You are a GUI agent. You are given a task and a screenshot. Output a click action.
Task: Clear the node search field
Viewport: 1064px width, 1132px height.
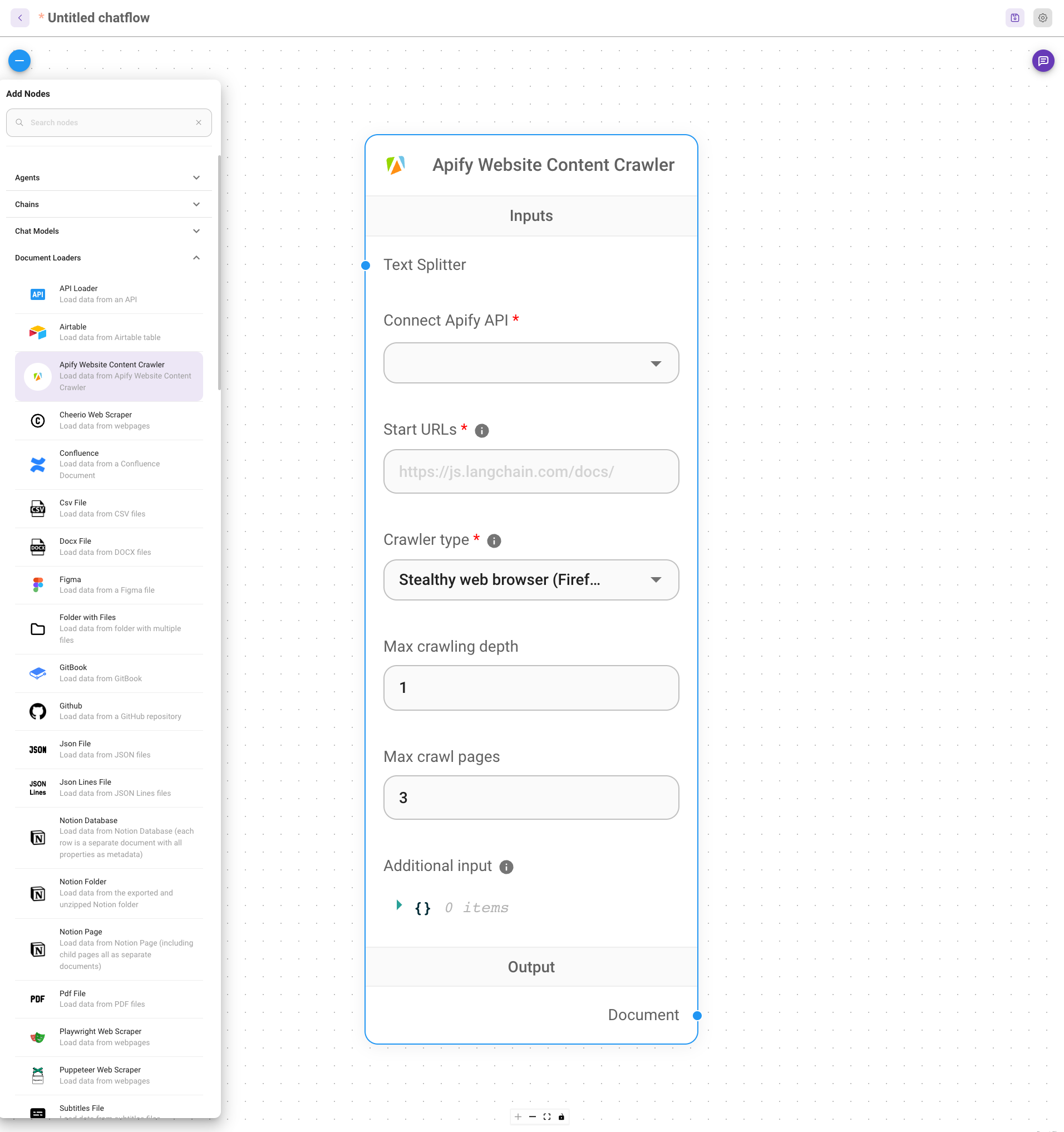pyautogui.click(x=199, y=122)
